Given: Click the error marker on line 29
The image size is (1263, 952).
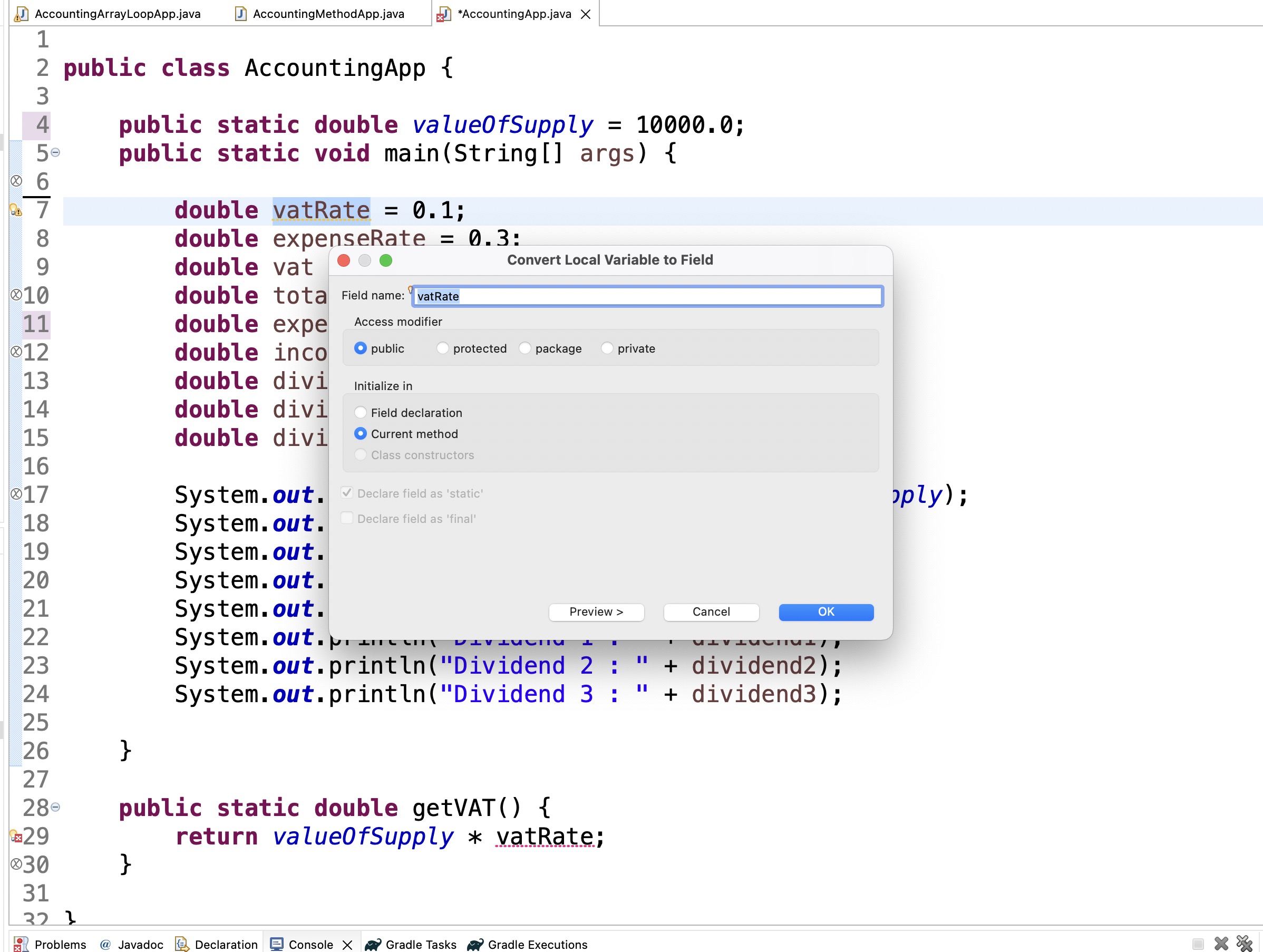Looking at the screenshot, I should point(16,837).
